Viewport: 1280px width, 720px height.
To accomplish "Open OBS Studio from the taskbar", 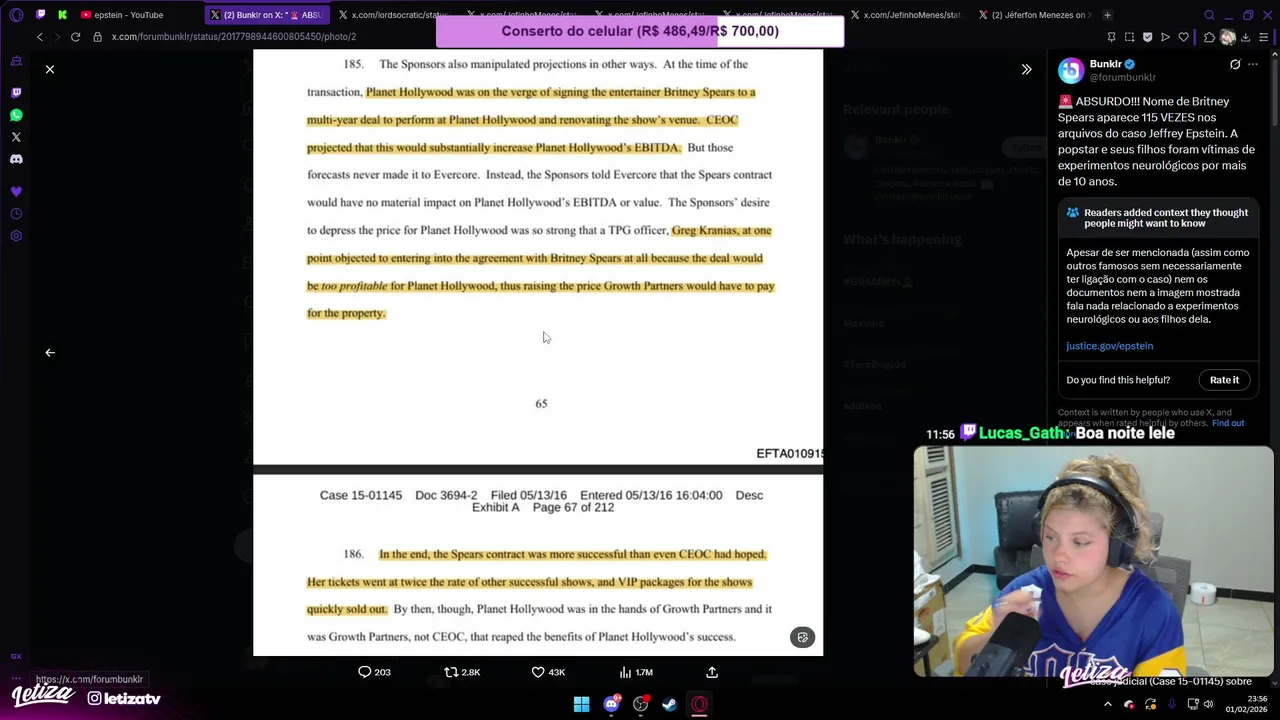I will pyautogui.click(x=640, y=704).
